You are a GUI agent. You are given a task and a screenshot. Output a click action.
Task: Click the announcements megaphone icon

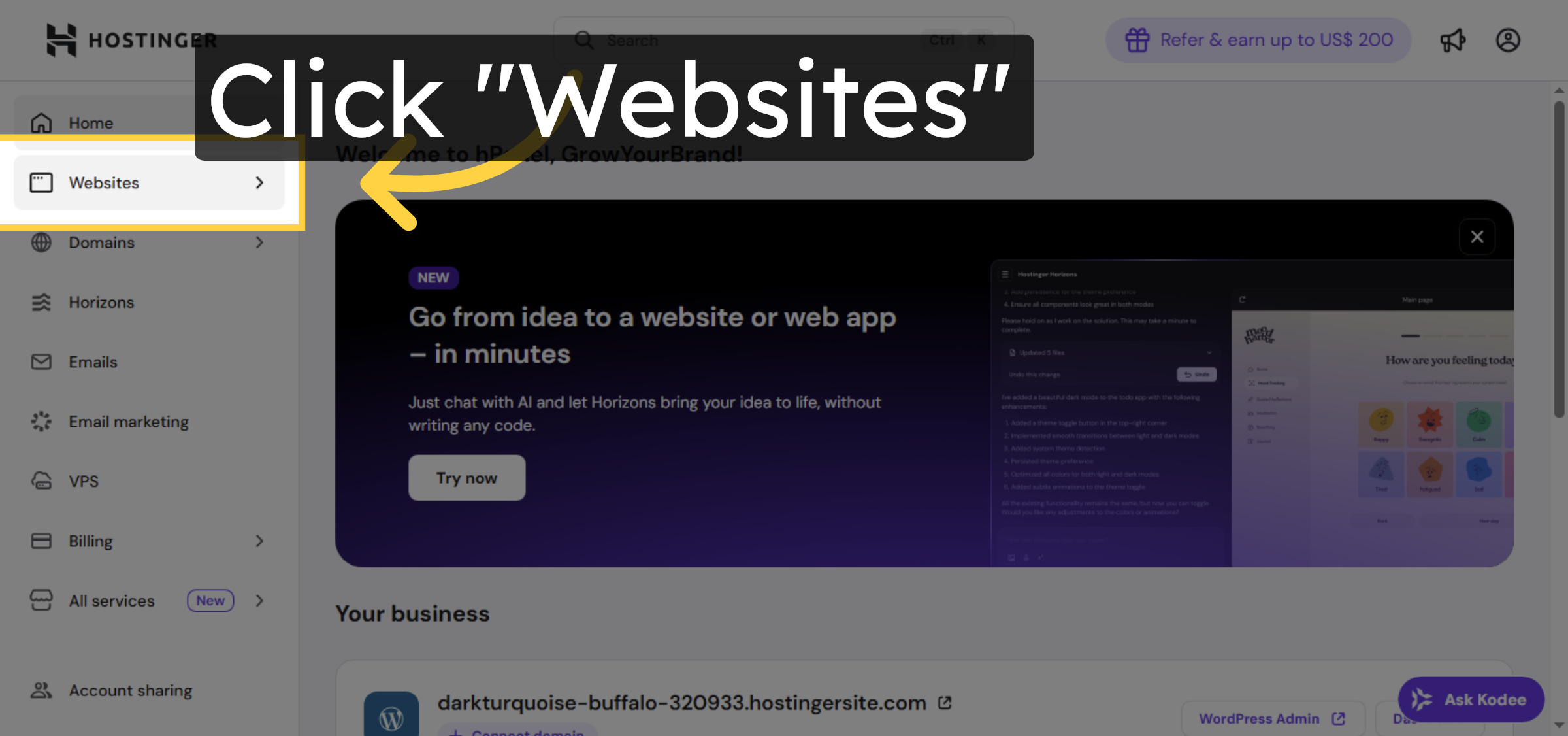click(1452, 40)
